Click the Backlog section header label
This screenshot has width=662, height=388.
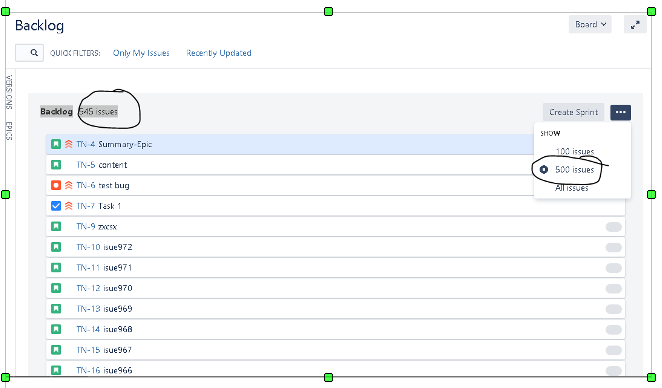pyautogui.click(x=56, y=111)
